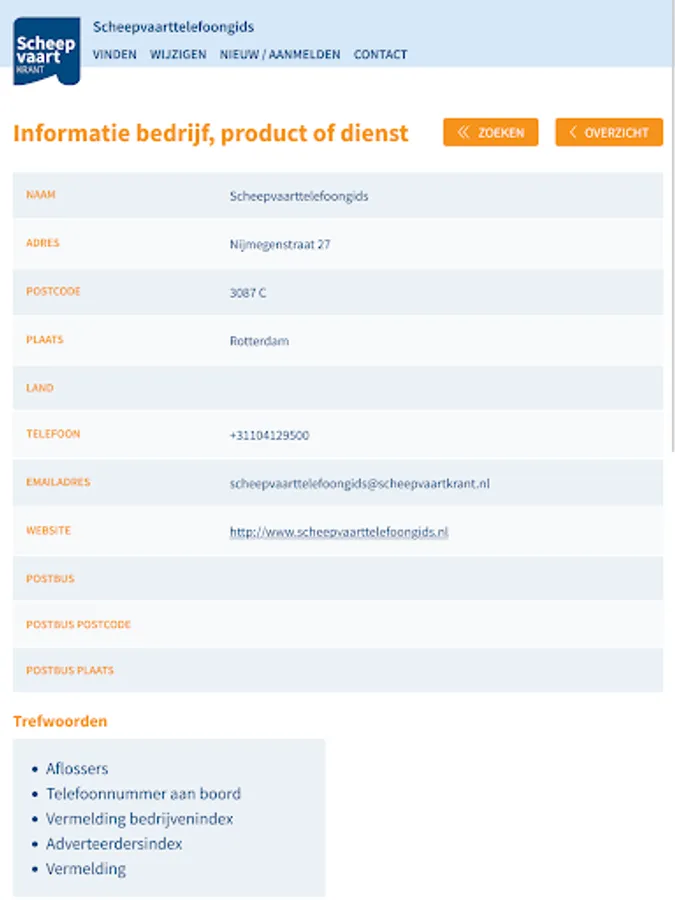Open the Wijzigen menu item
Screen dimensions: 675x900
pyautogui.click(x=178, y=55)
